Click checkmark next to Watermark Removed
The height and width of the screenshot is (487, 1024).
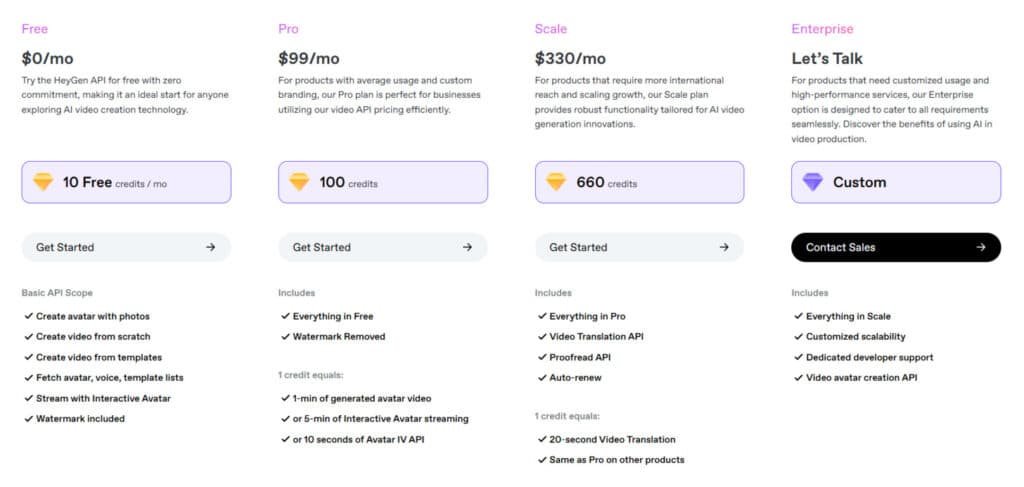tap(284, 336)
